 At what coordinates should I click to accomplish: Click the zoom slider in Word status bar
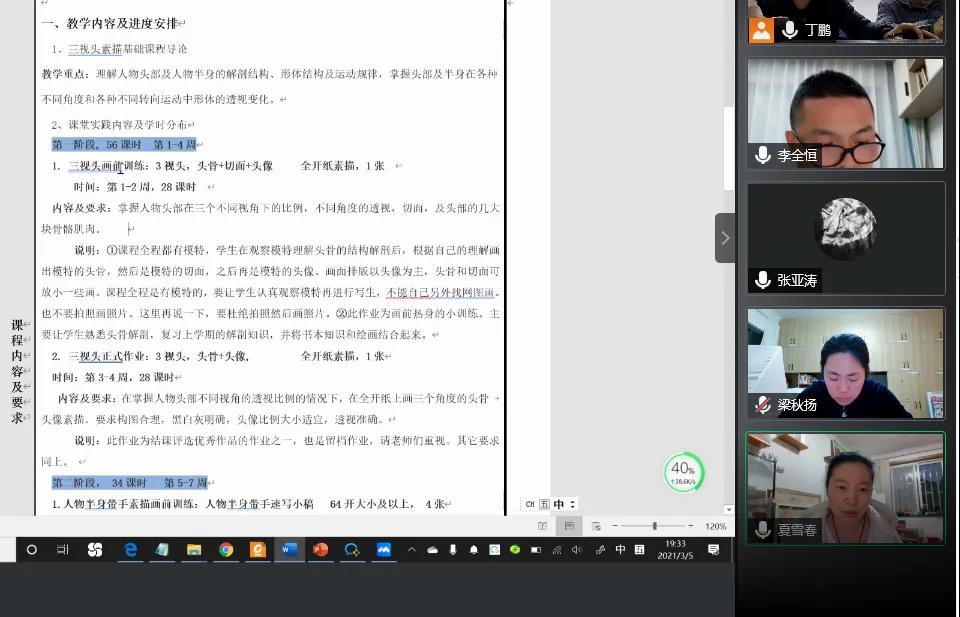[x=655, y=526]
